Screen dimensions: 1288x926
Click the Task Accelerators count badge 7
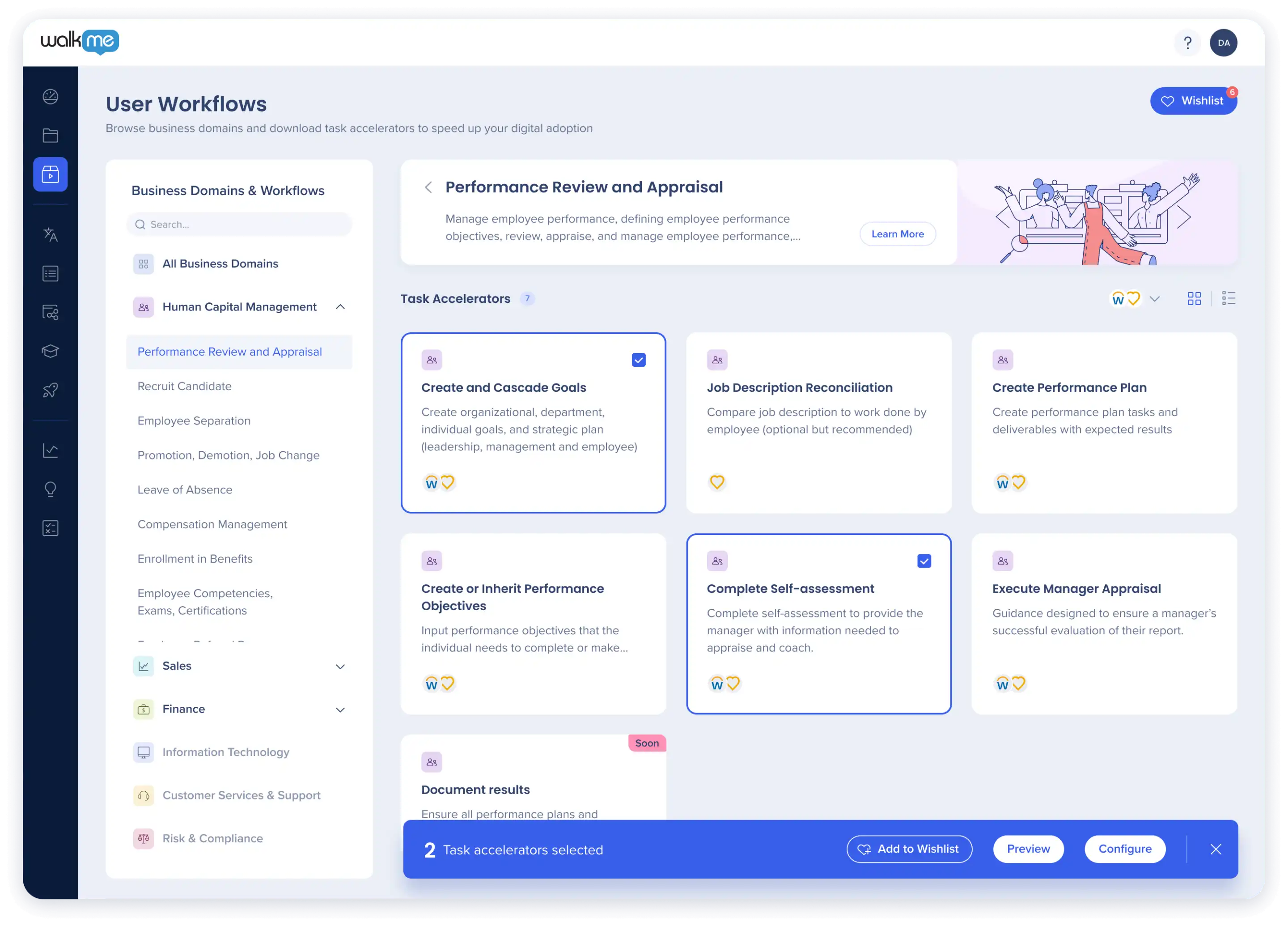point(527,299)
